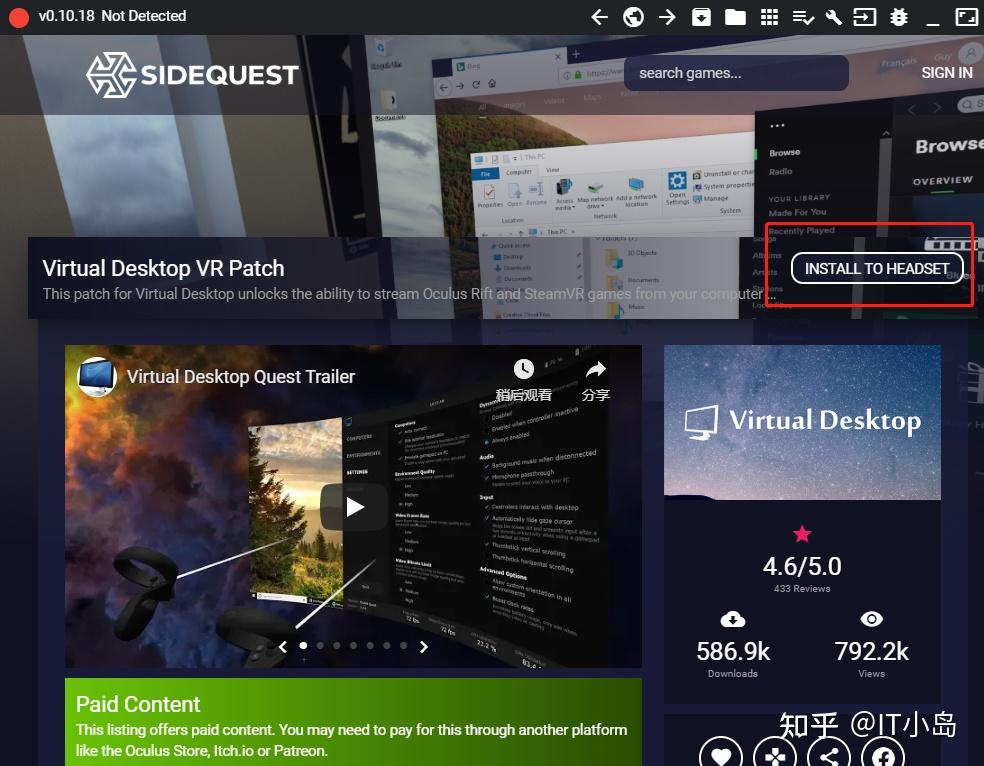Click the bug report icon
The image size is (984, 766).
coord(898,16)
